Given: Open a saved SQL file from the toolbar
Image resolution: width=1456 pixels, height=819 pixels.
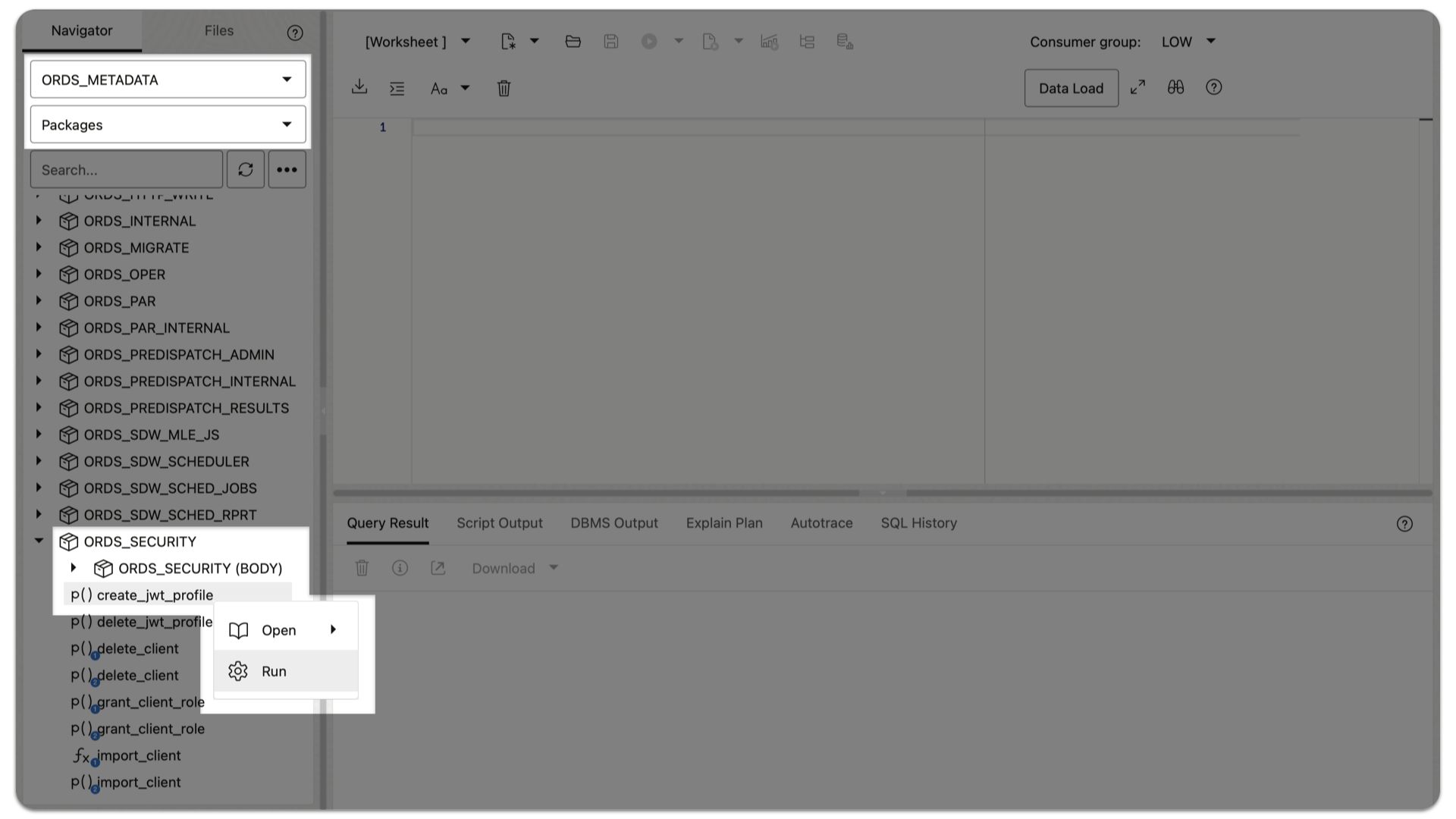Looking at the screenshot, I should tap(573, 41).
